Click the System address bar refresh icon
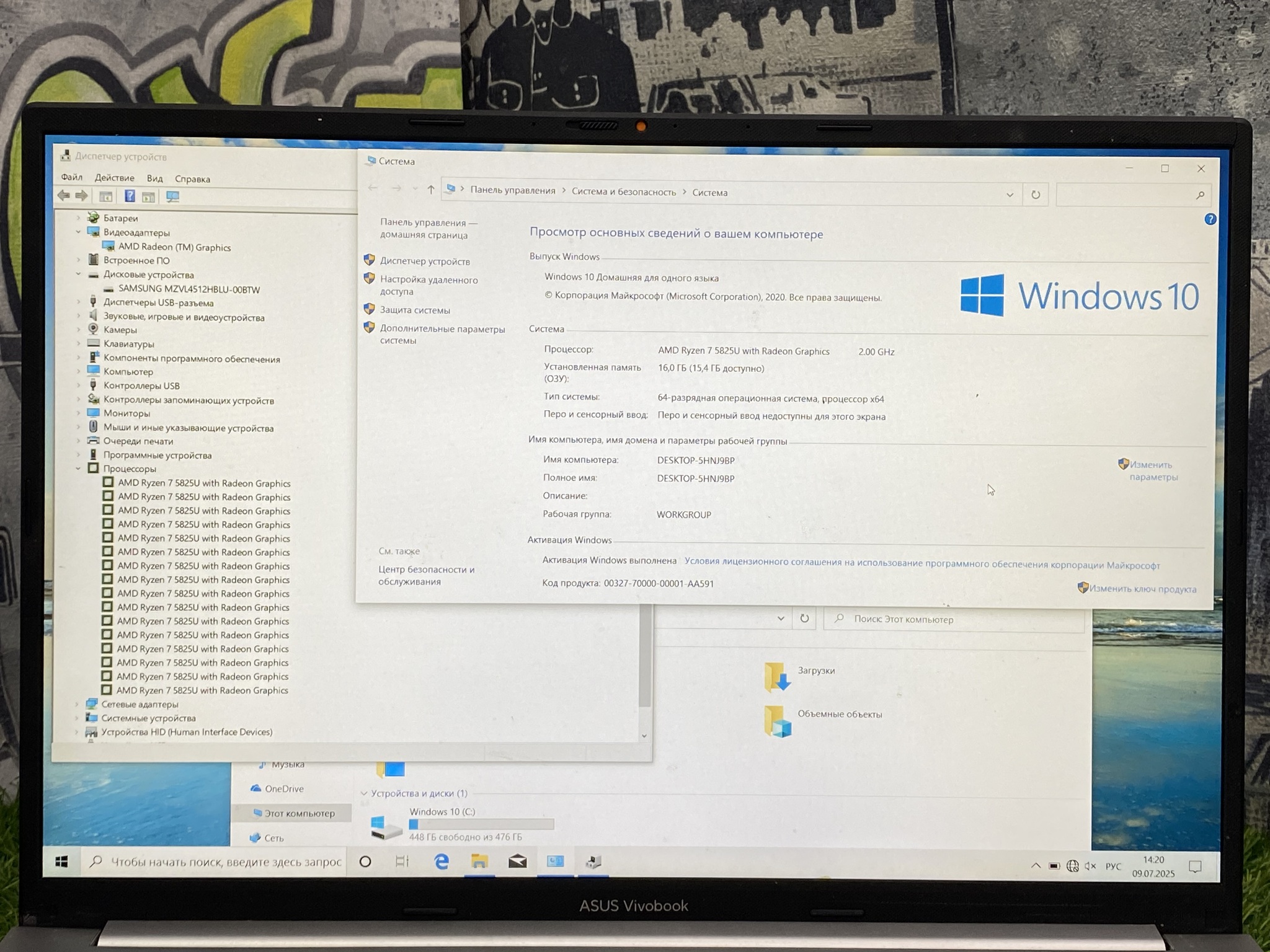 pos(1035,195)
